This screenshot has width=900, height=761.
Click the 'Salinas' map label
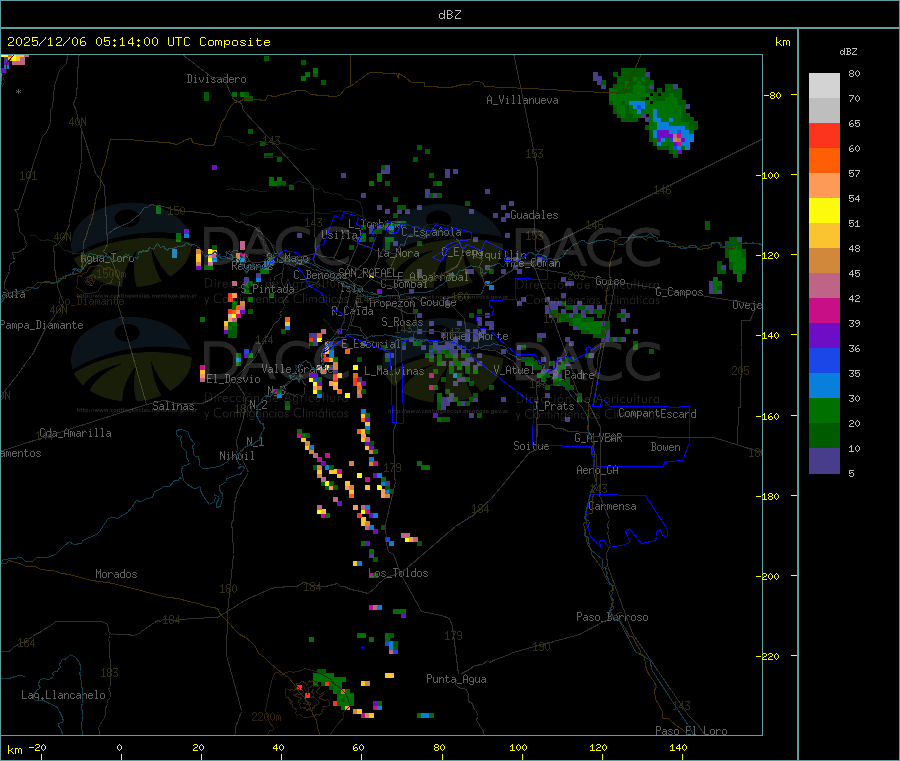point(173,406)
